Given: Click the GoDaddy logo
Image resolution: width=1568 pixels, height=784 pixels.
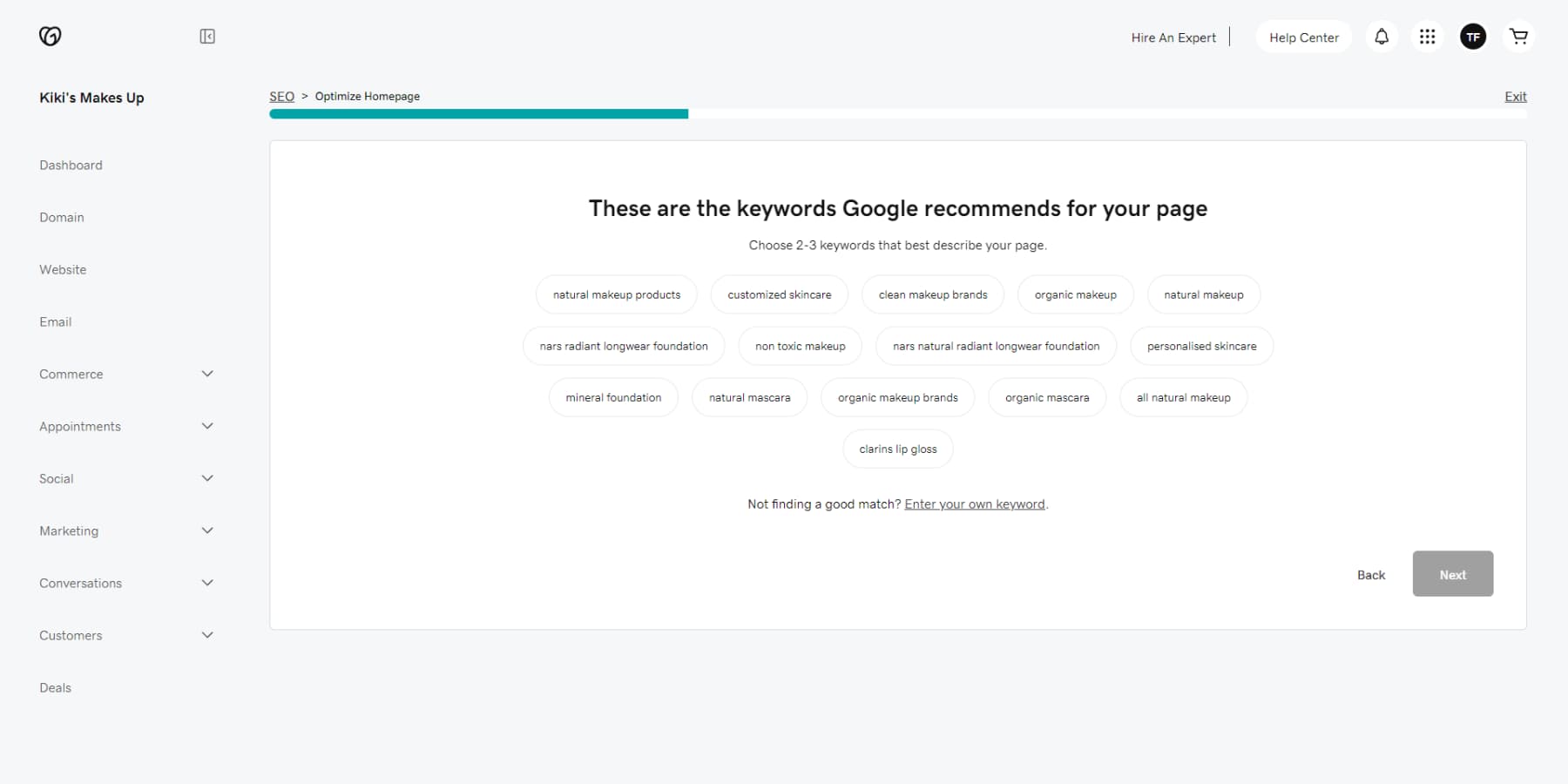Looking at the screenshot, I should [x=50, y=36].
